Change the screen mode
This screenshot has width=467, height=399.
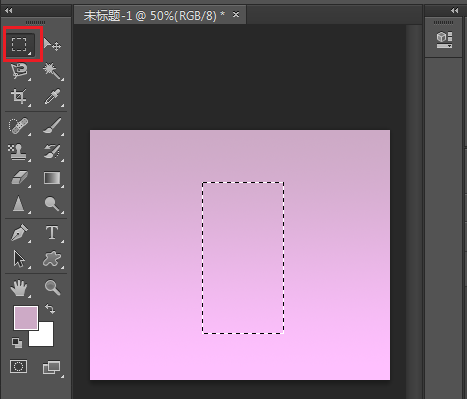pyautogui.click(x=52, y=367)
